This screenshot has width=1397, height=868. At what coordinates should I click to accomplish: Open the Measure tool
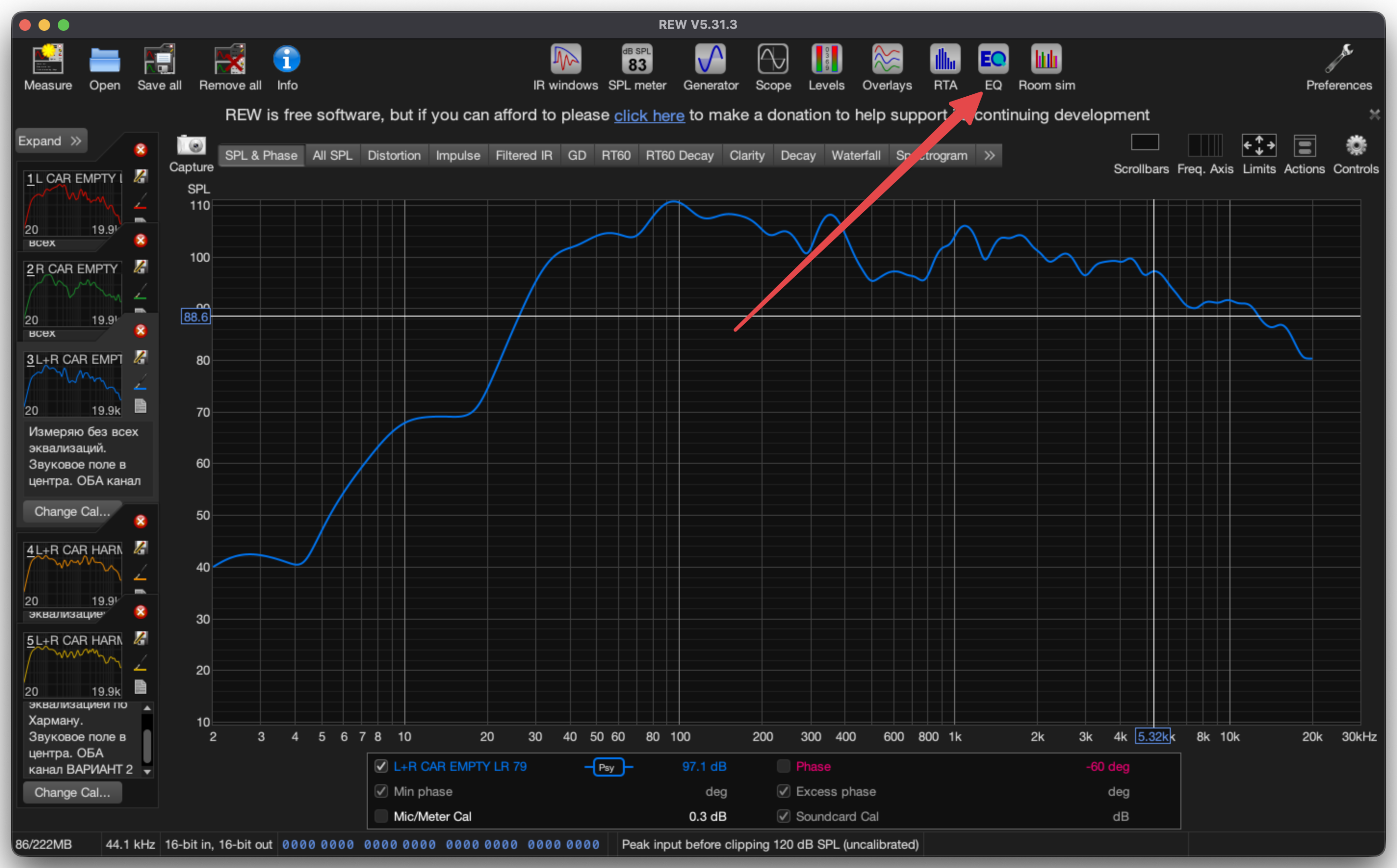click(48, 67)
